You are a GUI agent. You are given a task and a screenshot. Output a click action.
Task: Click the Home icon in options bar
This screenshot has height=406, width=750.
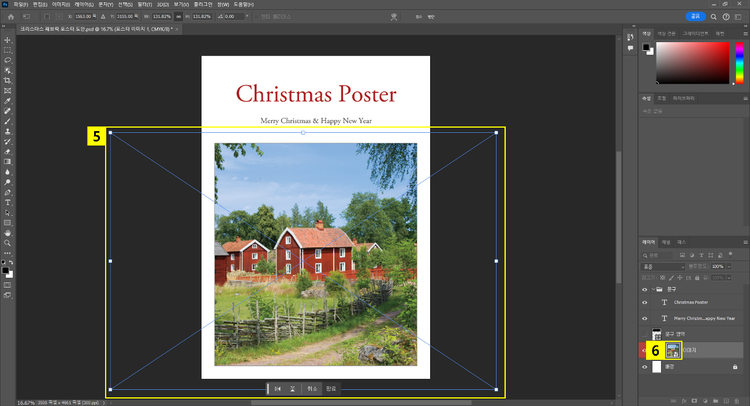tap(11, 17)
